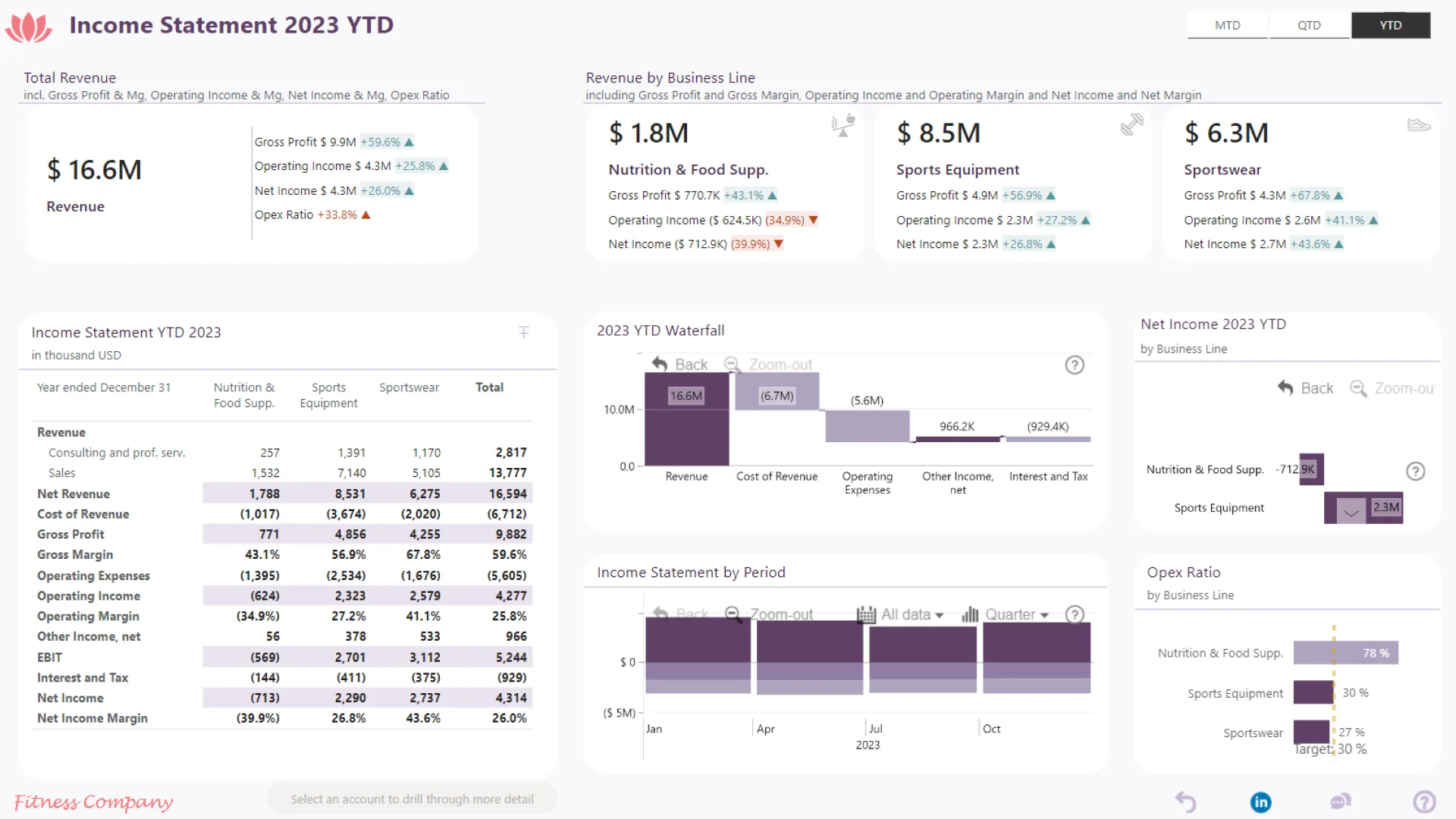This screenshot has width=1456, height=819.
Task: Click the dumbbell icon on Sports Equipment card
Action: pyautogui.click(x=1131, y=124)
